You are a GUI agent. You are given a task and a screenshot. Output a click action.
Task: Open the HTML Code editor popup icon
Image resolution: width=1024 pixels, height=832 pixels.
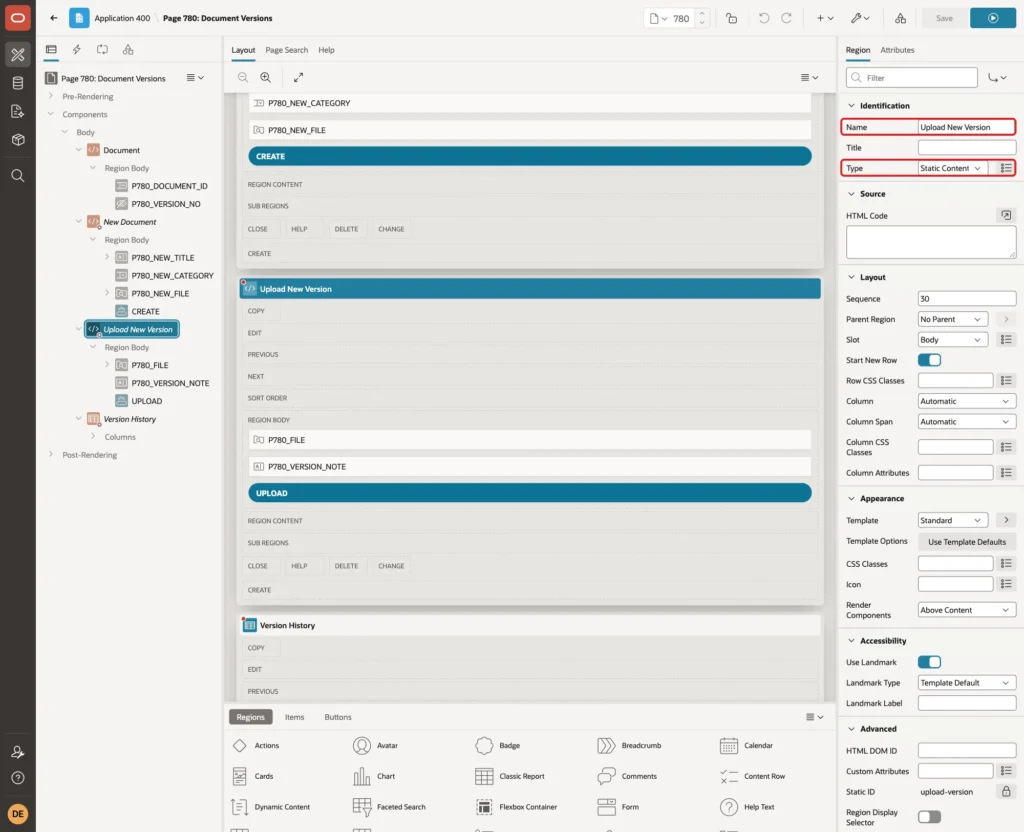point(1006,216)
